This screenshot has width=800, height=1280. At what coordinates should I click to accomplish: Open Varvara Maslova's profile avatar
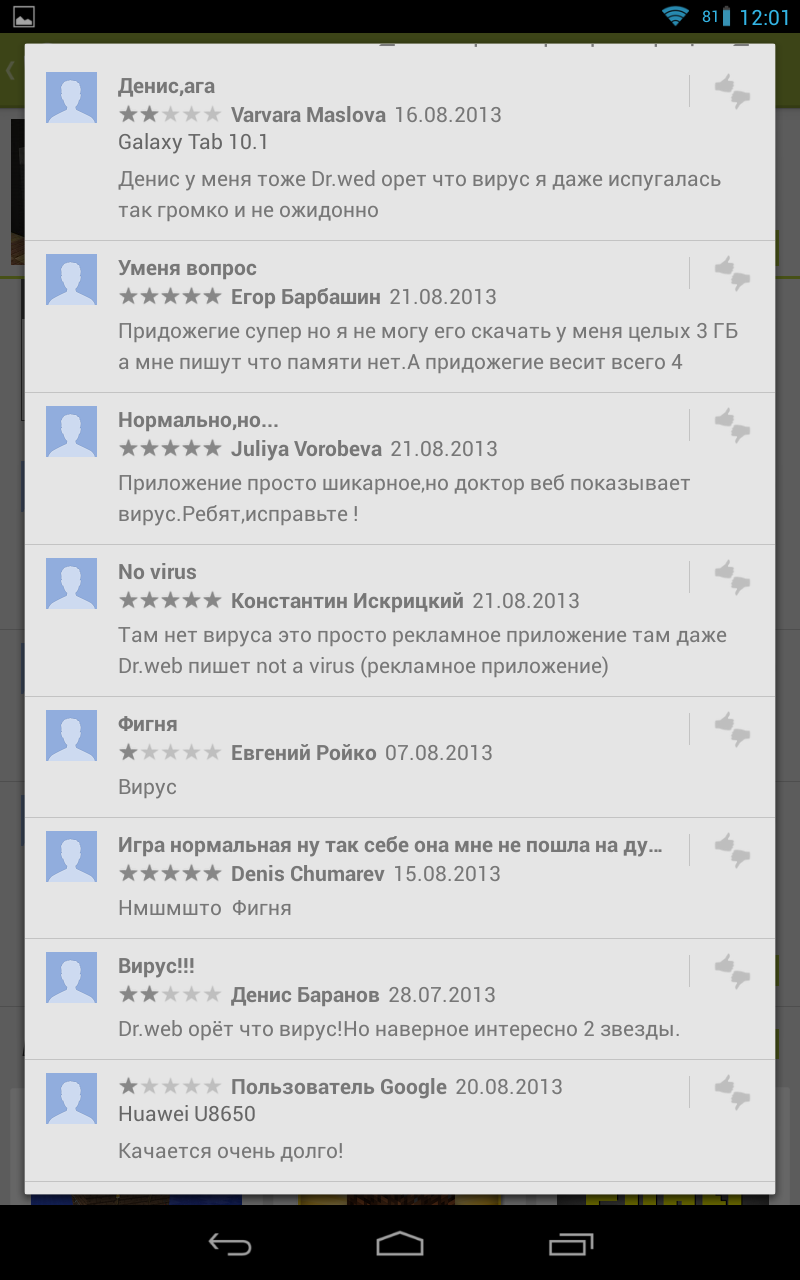point(72,97)
